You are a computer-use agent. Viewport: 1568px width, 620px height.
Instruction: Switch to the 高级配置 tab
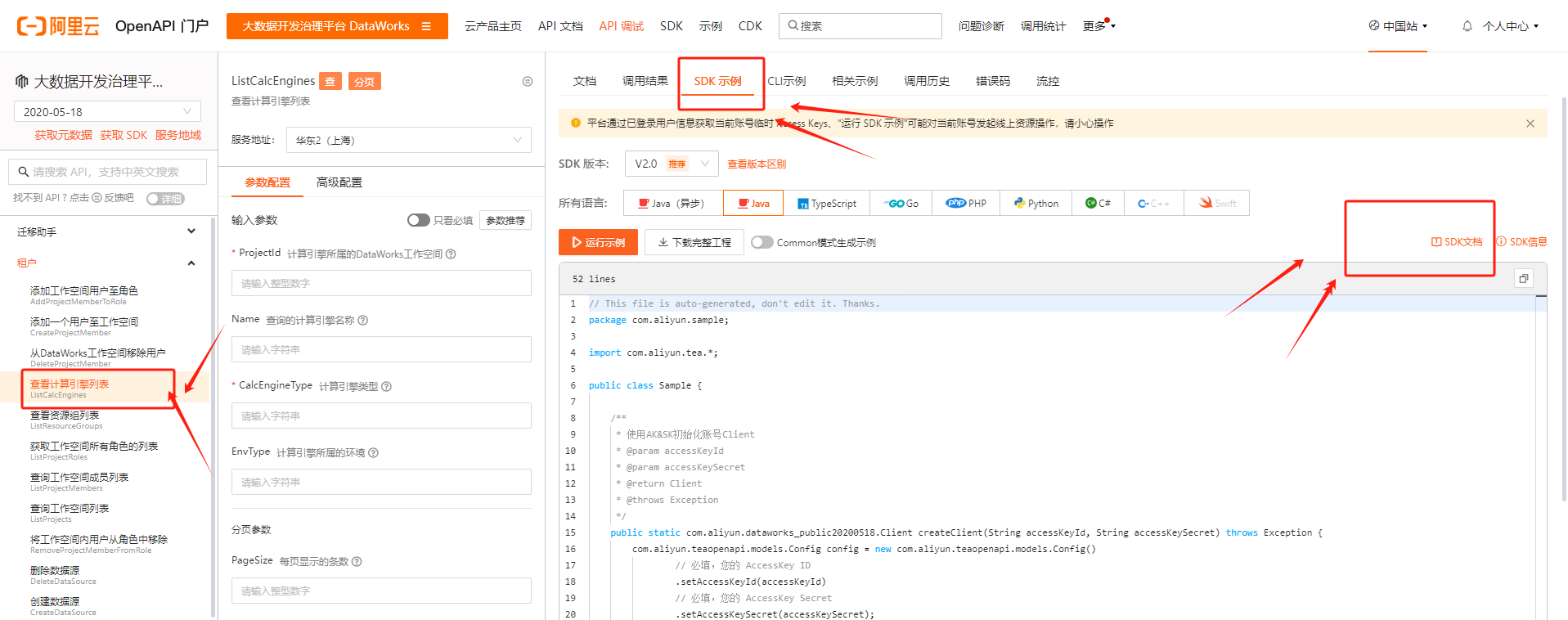click(339, 182)
